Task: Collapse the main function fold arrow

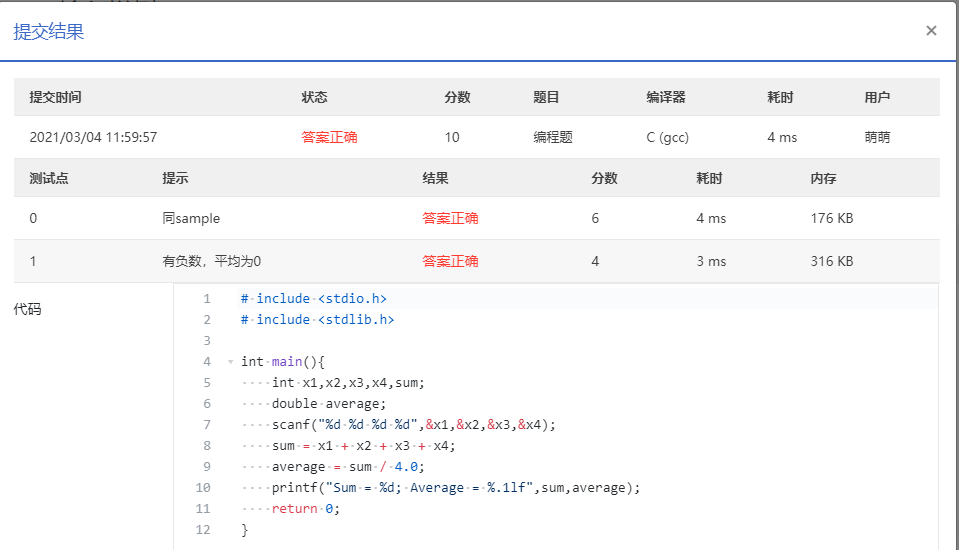Action: tap(231, 362)
